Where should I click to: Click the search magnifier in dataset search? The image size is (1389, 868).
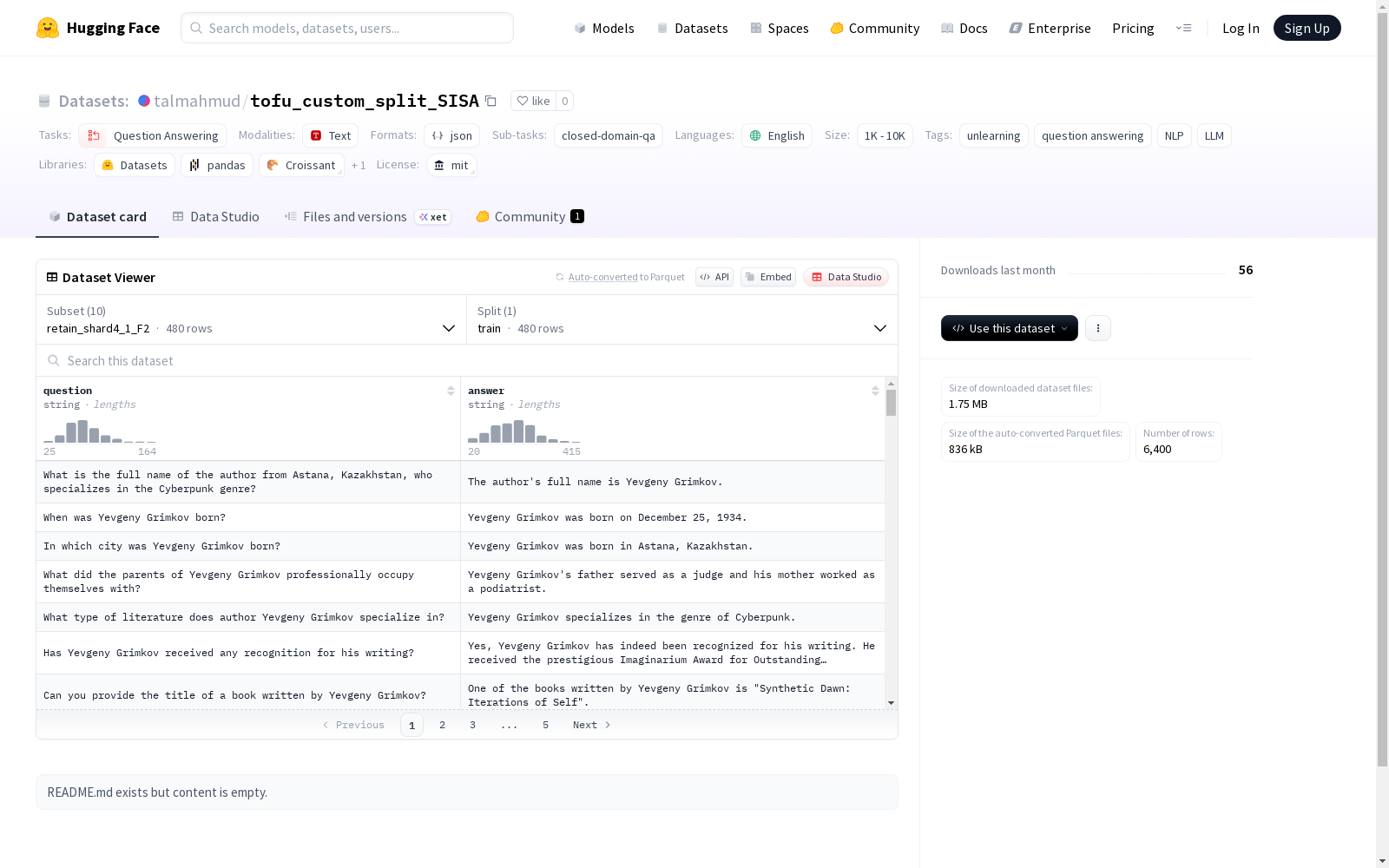click(54, 360)
